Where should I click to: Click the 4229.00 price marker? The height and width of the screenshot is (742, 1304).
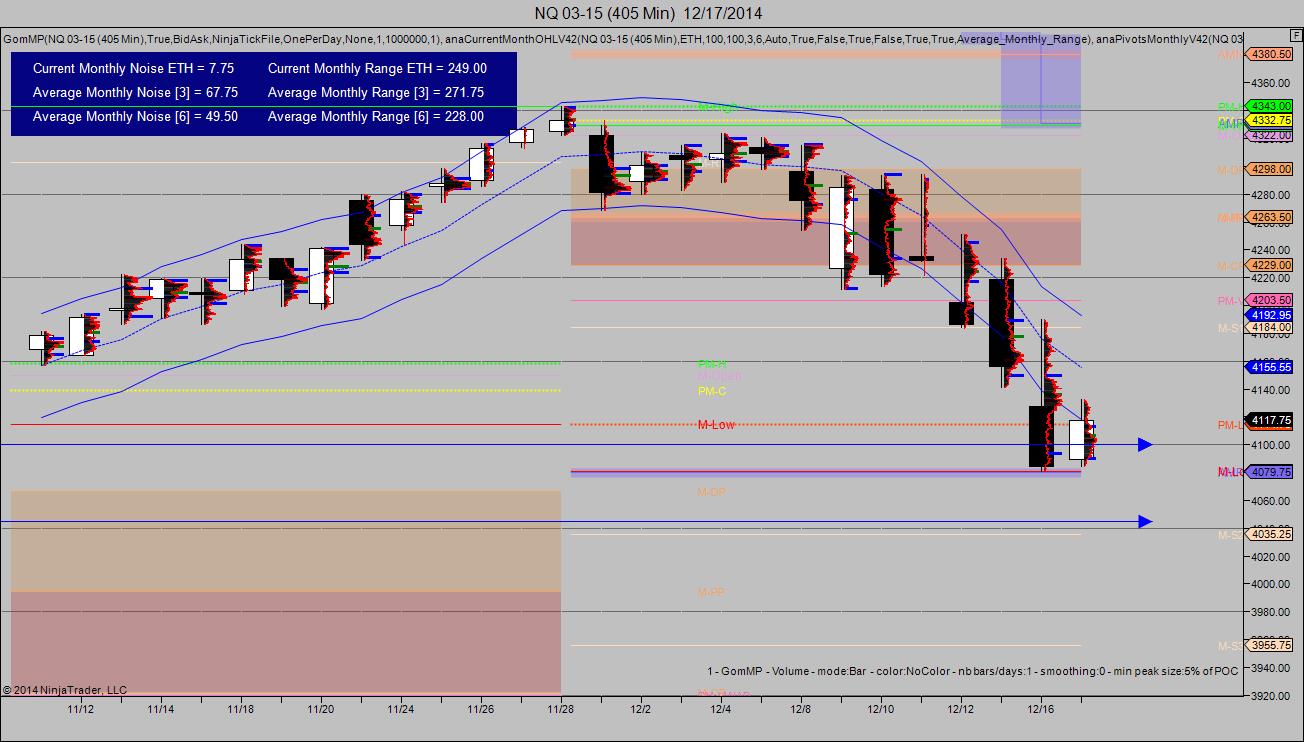[x=1270, y=265]
